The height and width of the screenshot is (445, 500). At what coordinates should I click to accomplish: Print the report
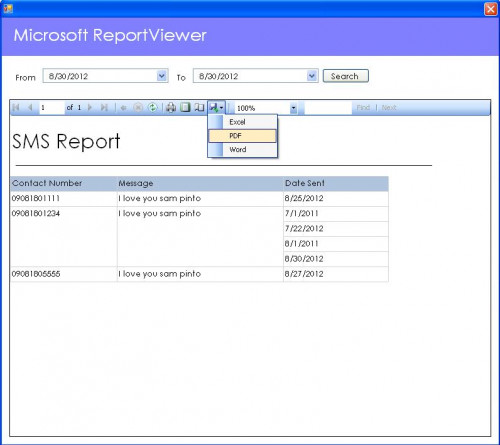click(171, 107)
